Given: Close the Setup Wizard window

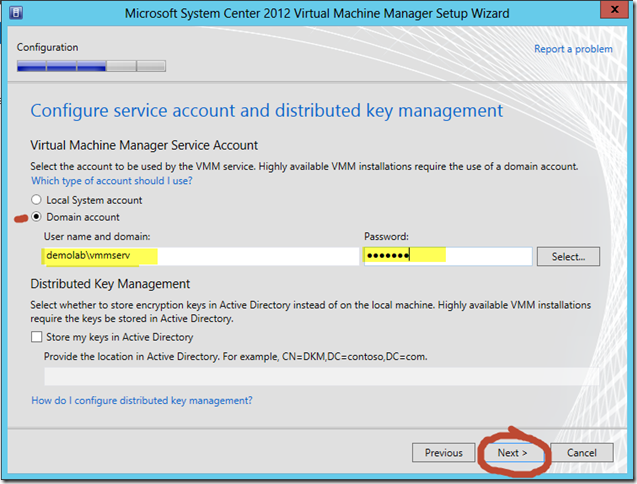Looking at the screenshot, I should [614, 9].
